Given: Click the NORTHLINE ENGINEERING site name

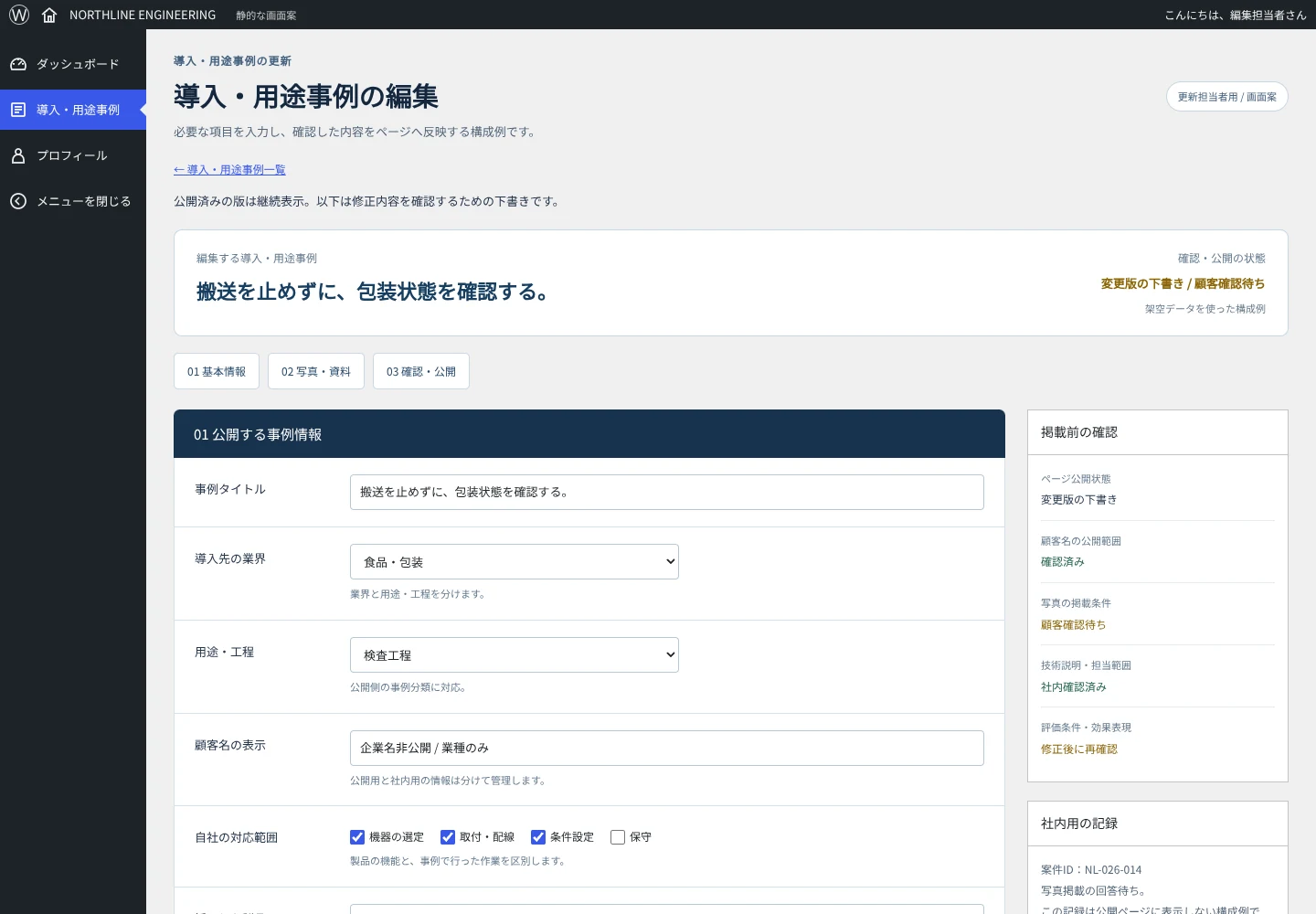Looking at the screenshot, I should (x=143, y=15).
